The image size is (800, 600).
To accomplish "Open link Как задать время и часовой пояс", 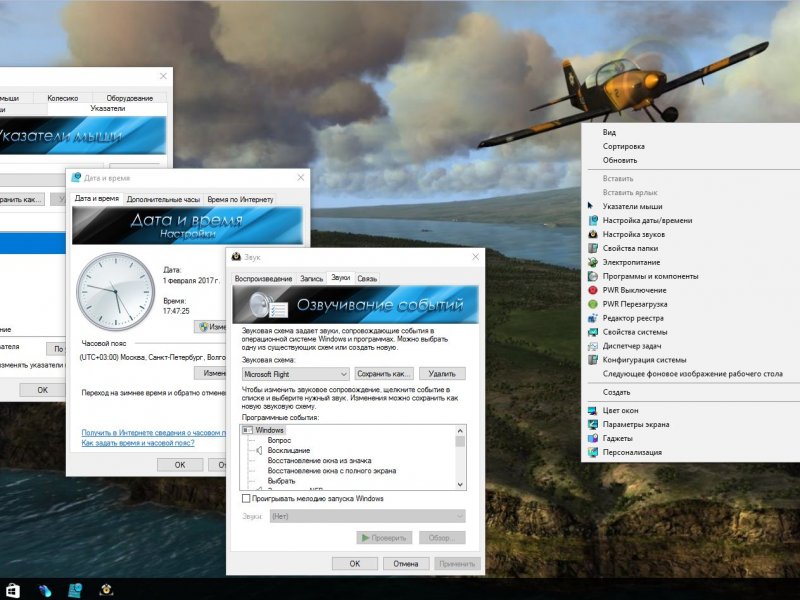I will (138, 443).
